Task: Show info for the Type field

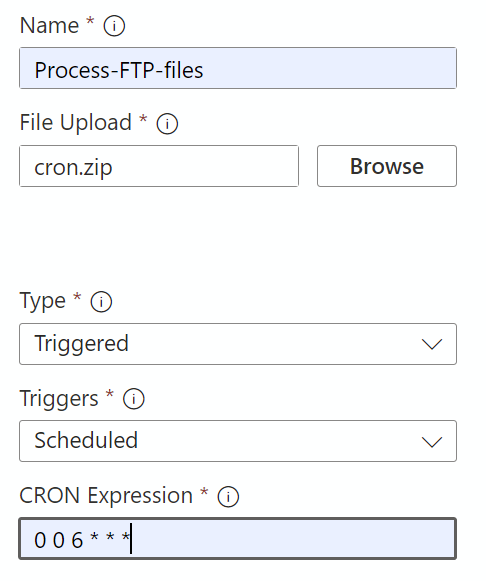Action: click(101, 301)
